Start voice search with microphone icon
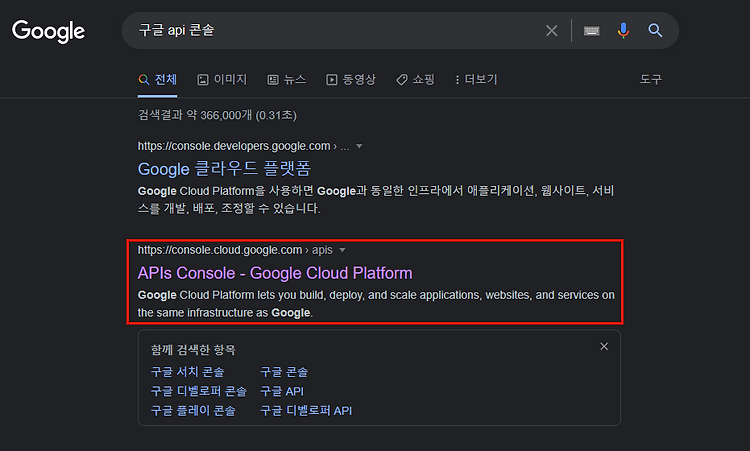This screenshot has width=750, height=451. click(x=623, y=31)
